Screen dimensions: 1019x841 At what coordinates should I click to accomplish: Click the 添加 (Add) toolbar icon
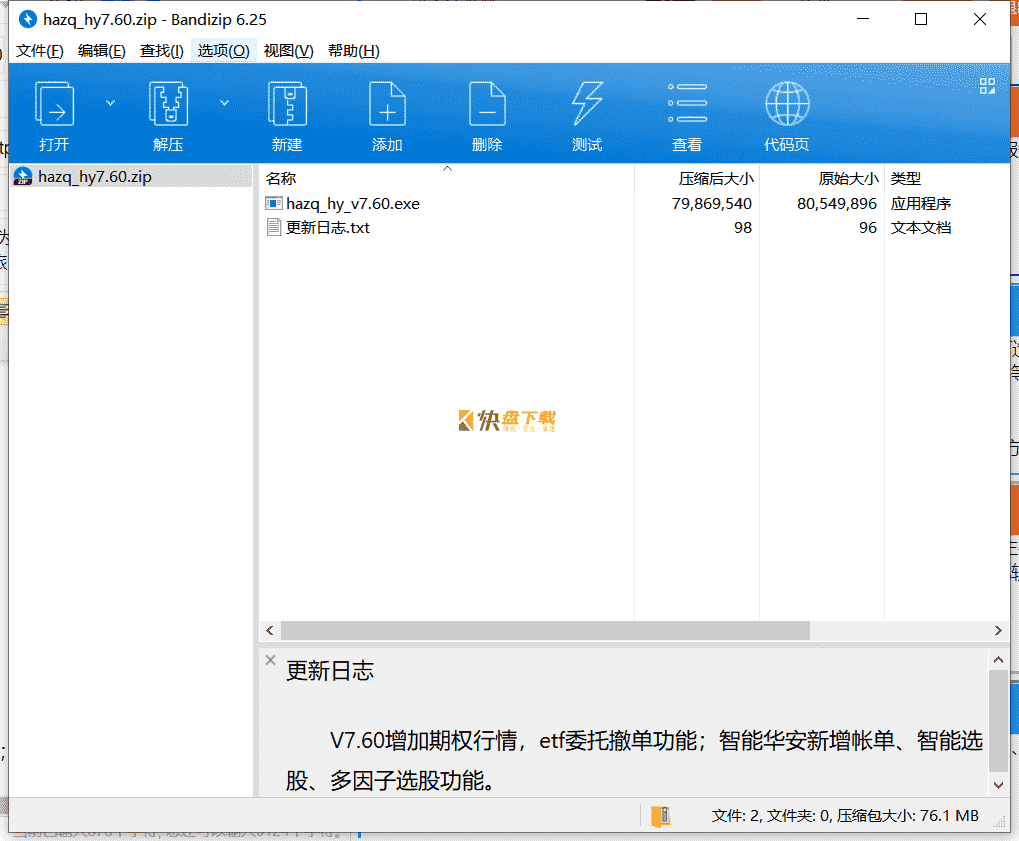(x=387, y=104)
